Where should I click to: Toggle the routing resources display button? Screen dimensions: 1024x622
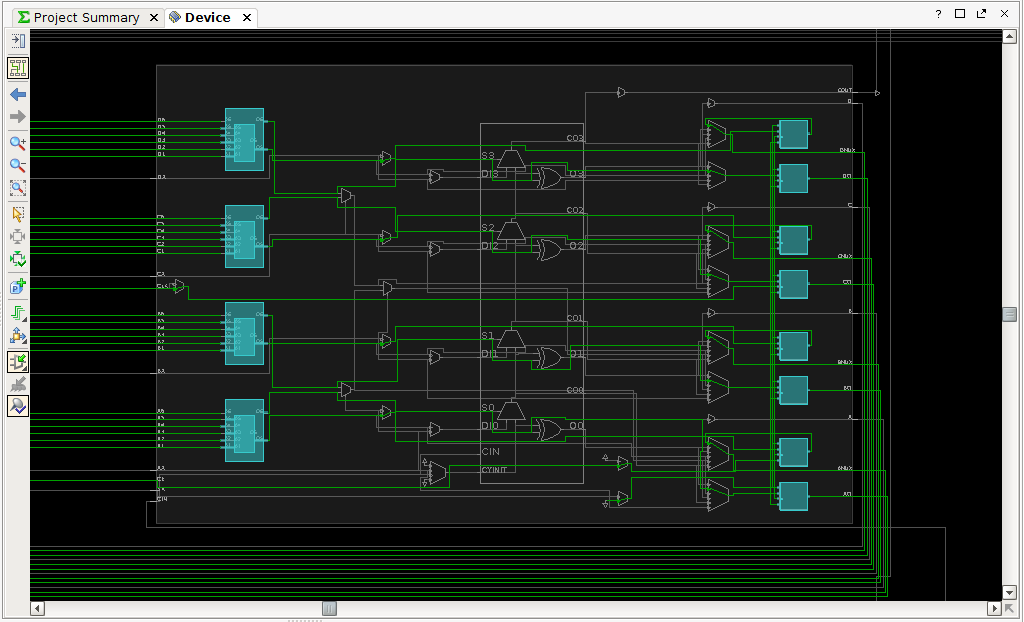pos(18,68)
